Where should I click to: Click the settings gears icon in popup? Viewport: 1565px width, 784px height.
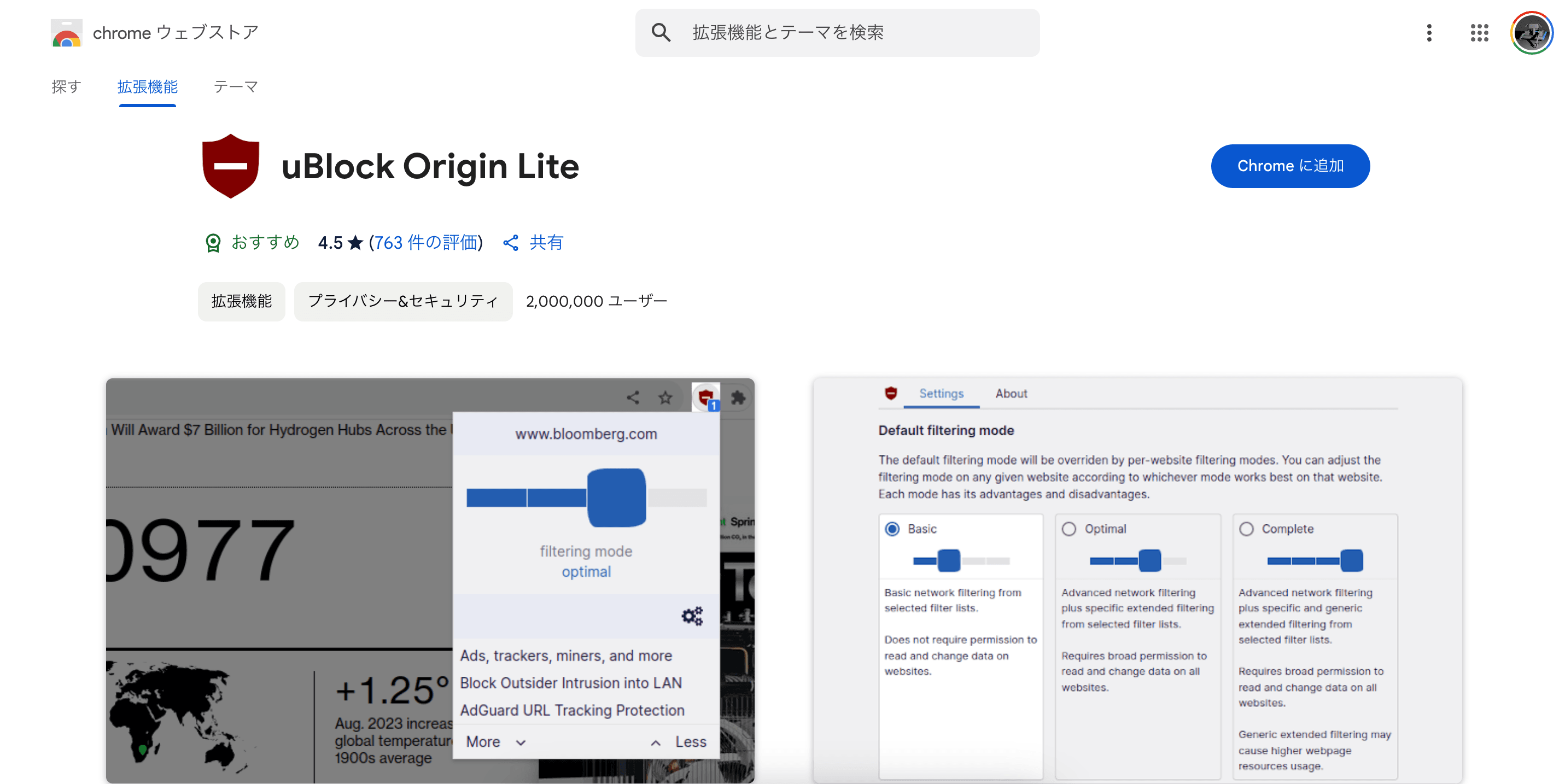(692, 616)
